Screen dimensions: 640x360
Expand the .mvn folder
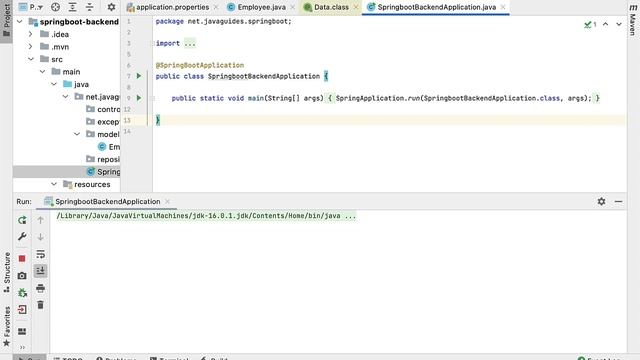31,47
